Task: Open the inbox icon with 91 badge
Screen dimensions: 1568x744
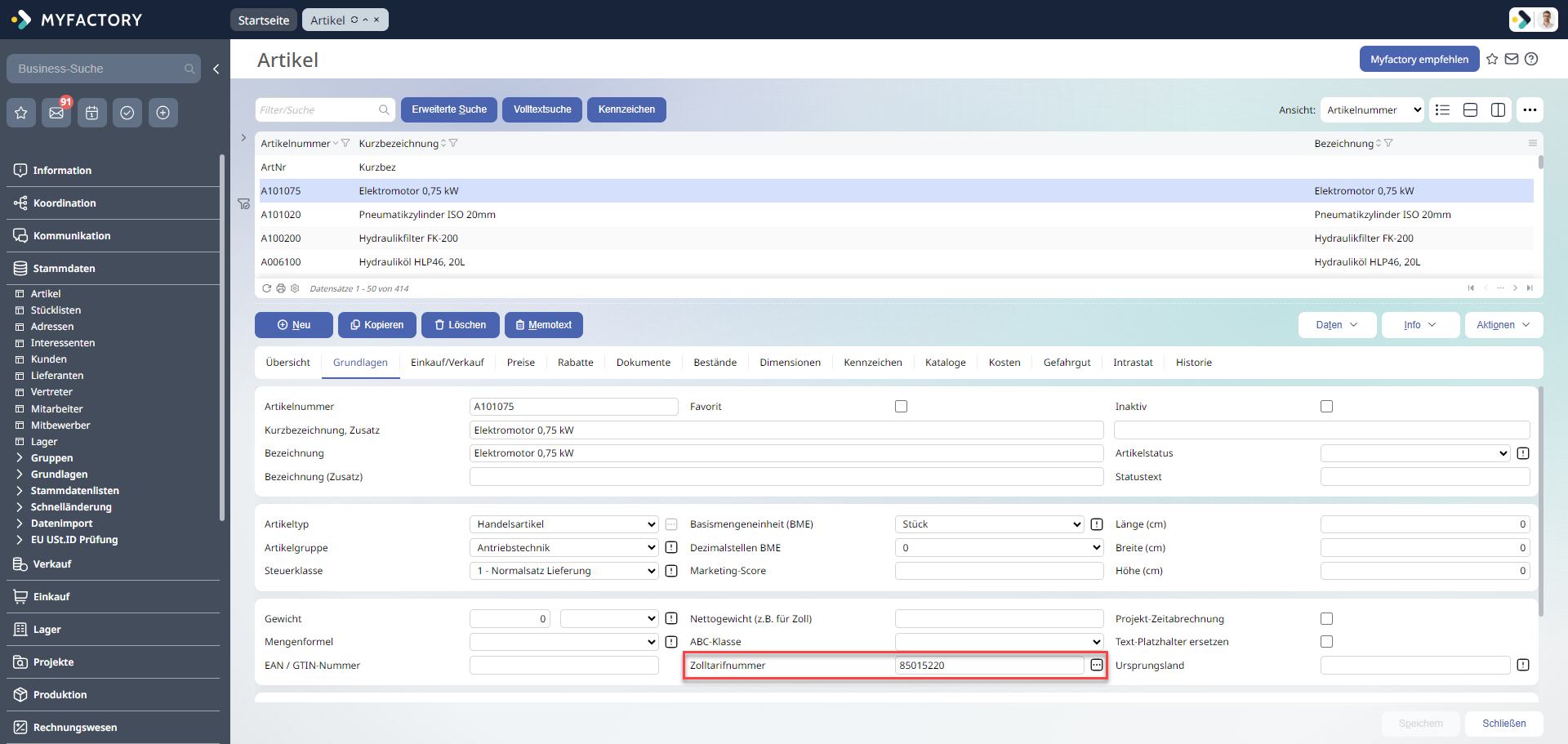Action: [56, 113]
